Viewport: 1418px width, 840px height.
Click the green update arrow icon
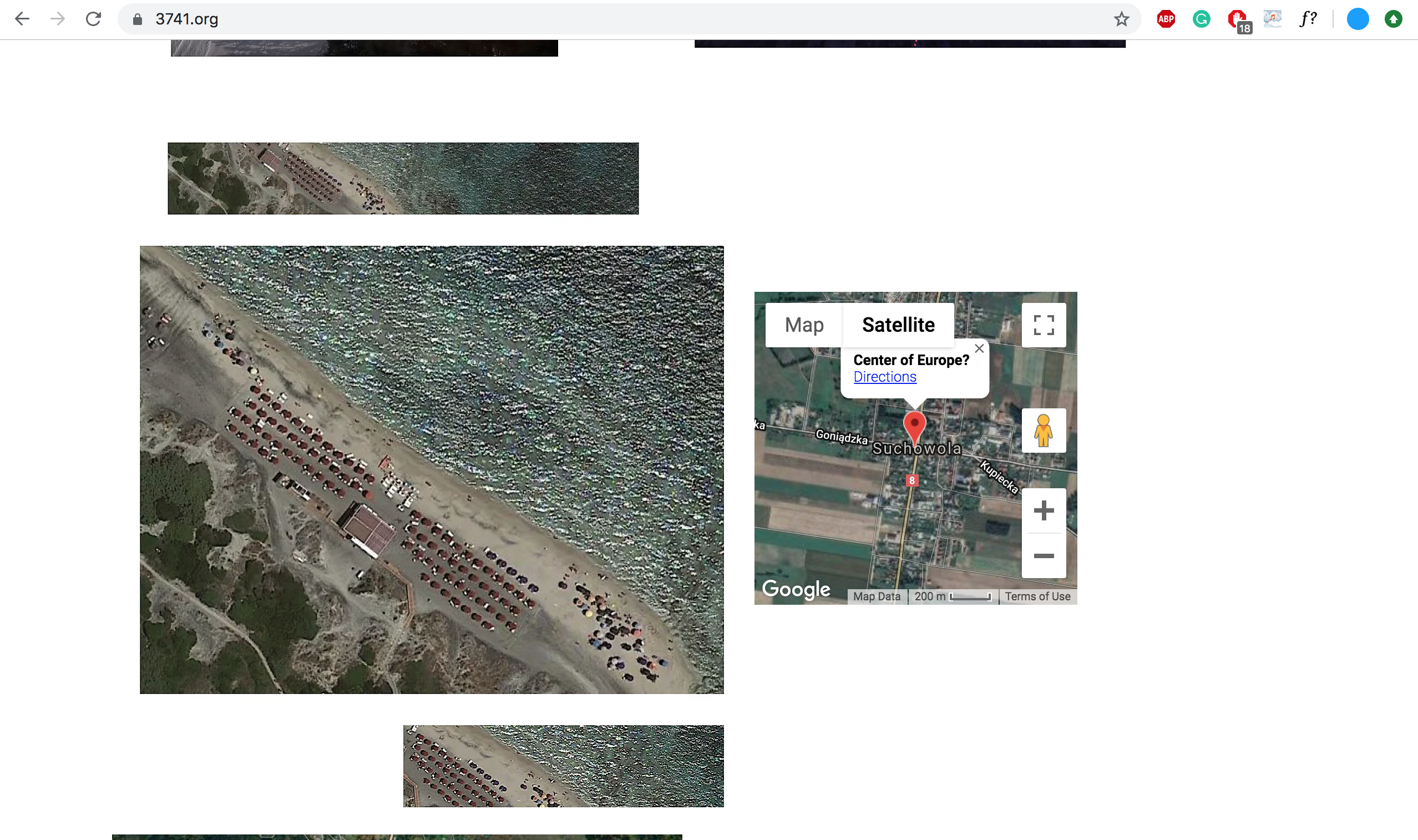1392,19
